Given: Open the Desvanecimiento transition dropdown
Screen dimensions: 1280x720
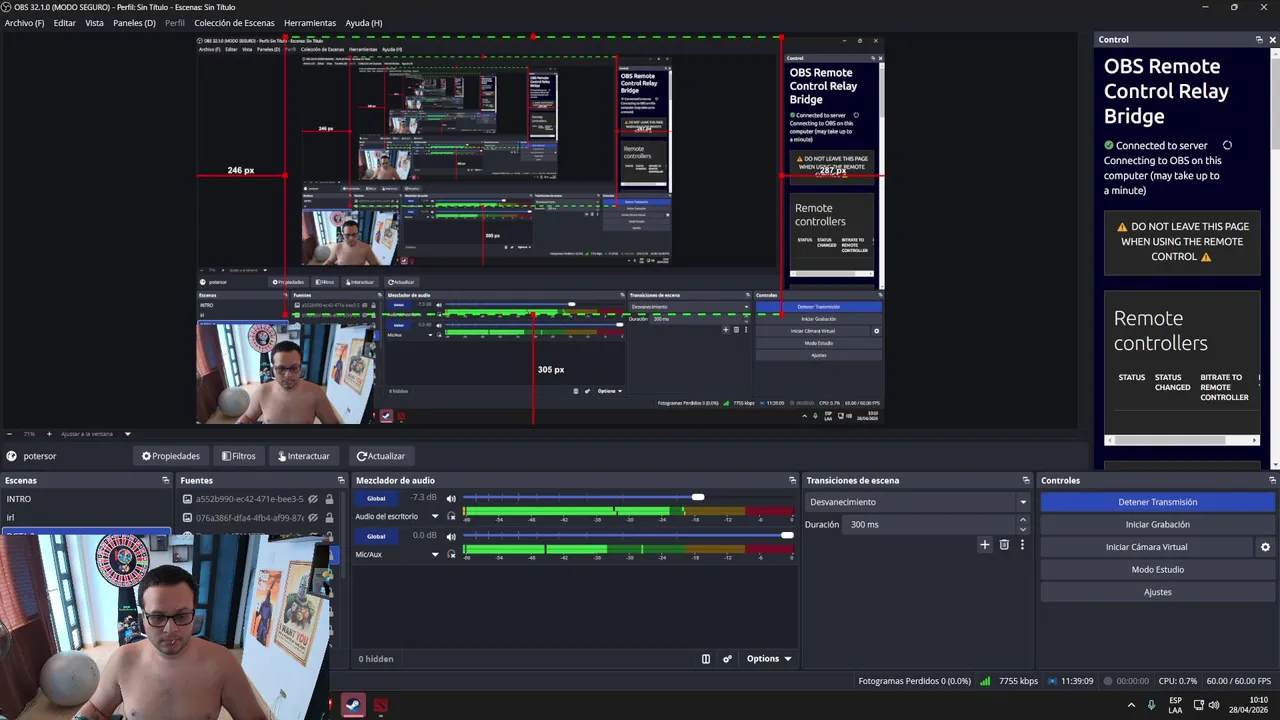Looking at the screenshot, I should point(917,502).
